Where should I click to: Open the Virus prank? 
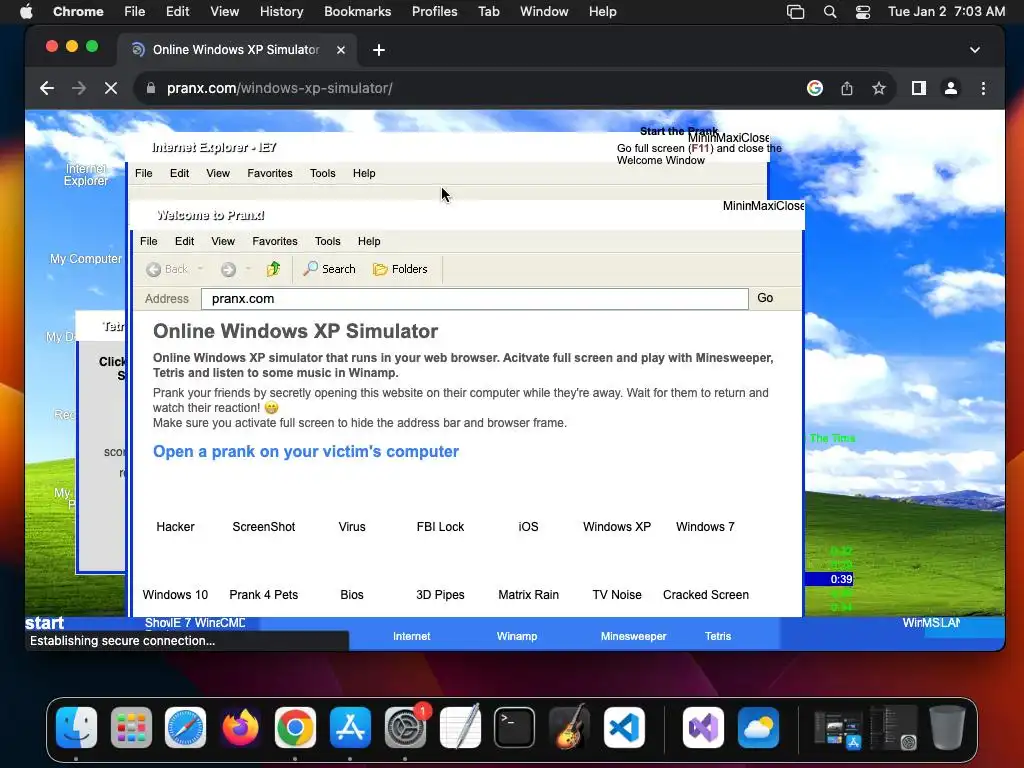click(352, 527)
